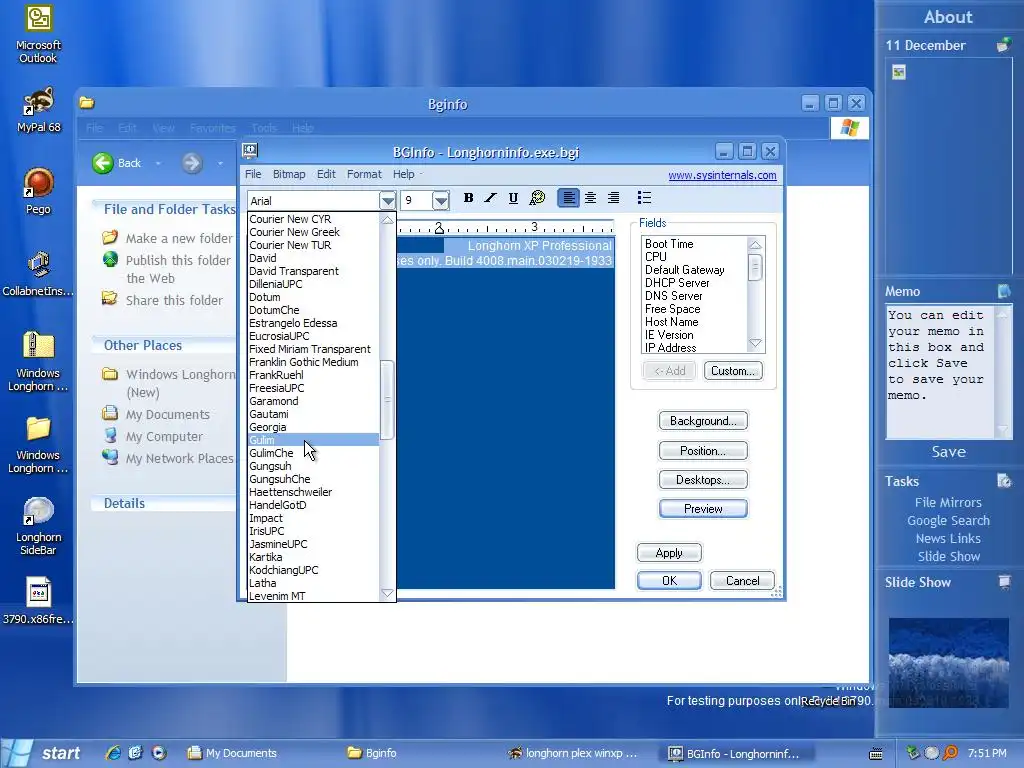Open the Longhorn SideBar desktop shortcut
Screen dimensions: 1024x768
point(38,526)
